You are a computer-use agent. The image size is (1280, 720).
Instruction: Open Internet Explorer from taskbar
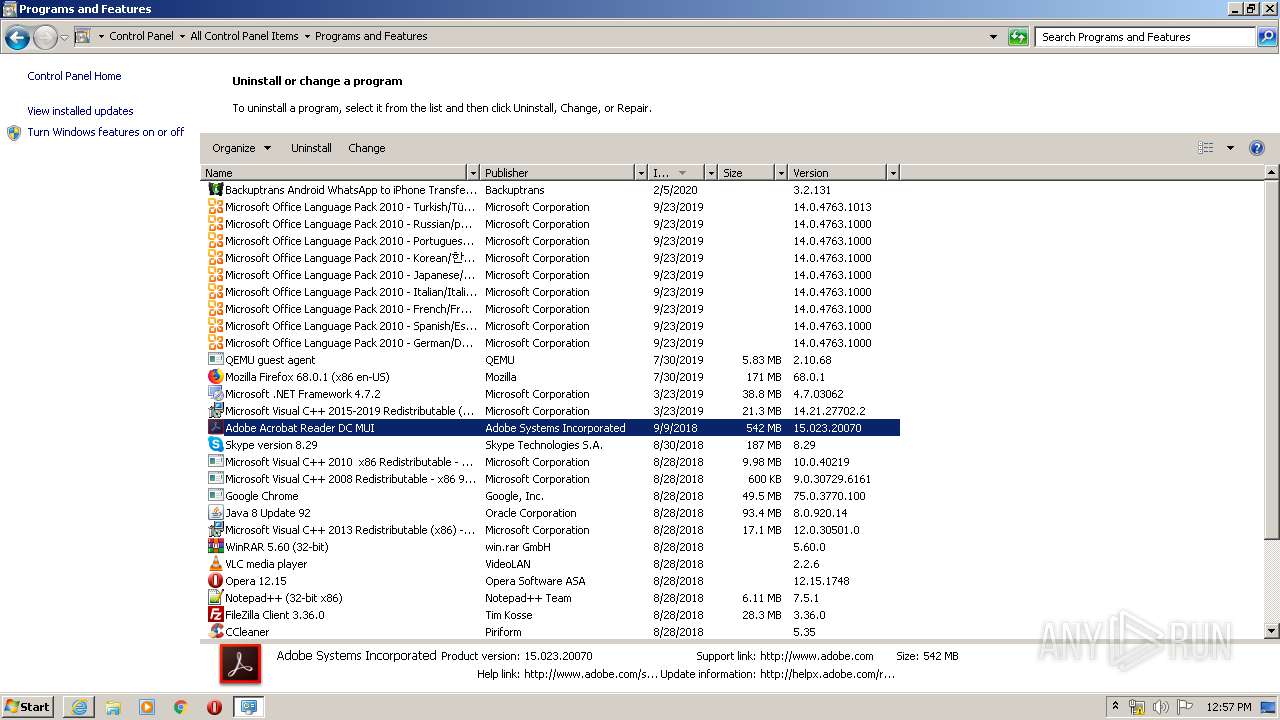79,707
